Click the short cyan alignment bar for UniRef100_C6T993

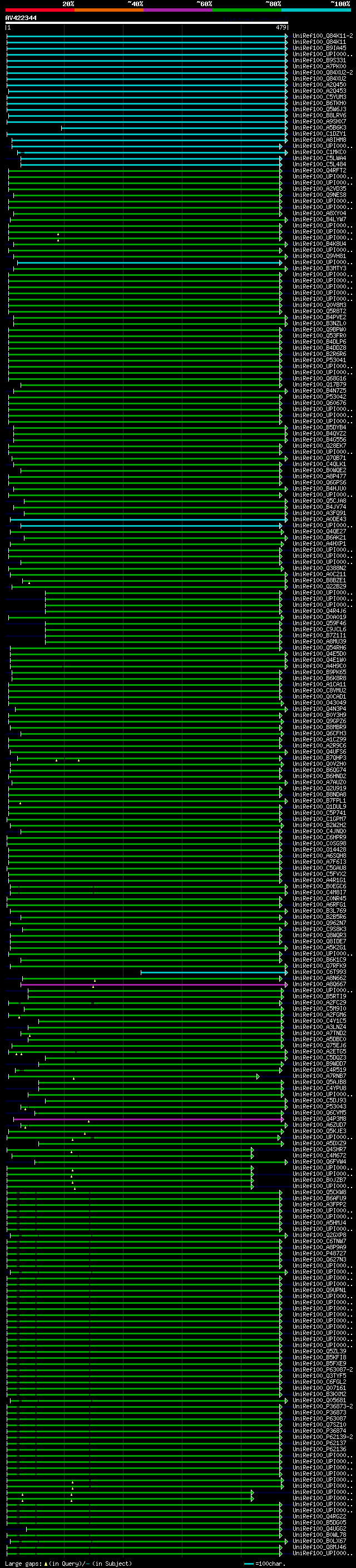(214, 972)
